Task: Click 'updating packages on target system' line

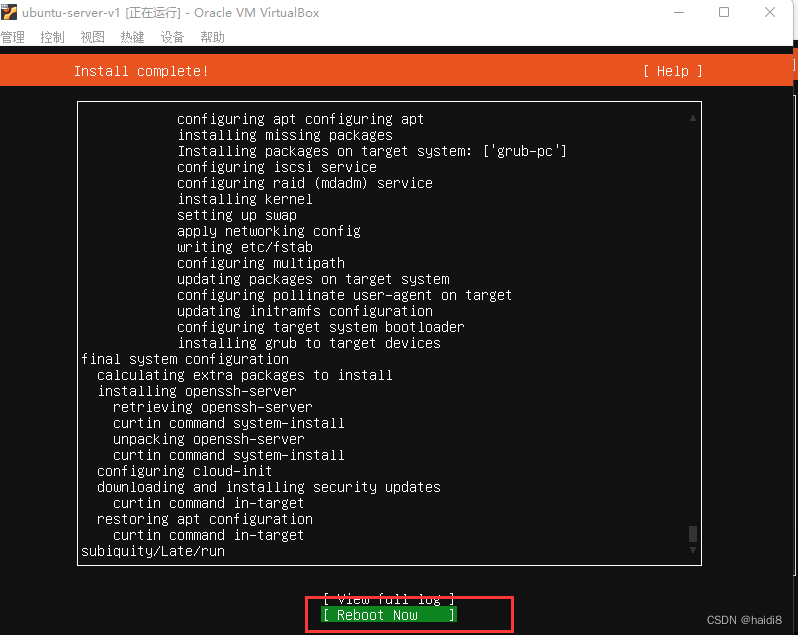Action: (x=313, y=279)
